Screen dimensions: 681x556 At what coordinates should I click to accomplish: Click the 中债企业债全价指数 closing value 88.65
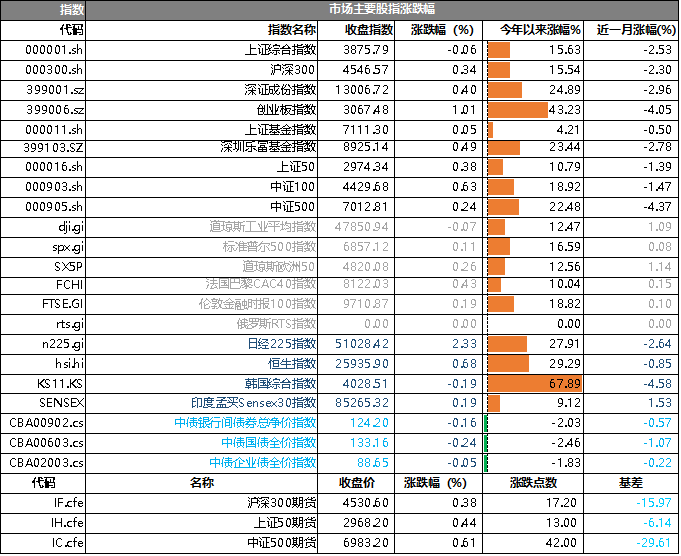[371, 462]
